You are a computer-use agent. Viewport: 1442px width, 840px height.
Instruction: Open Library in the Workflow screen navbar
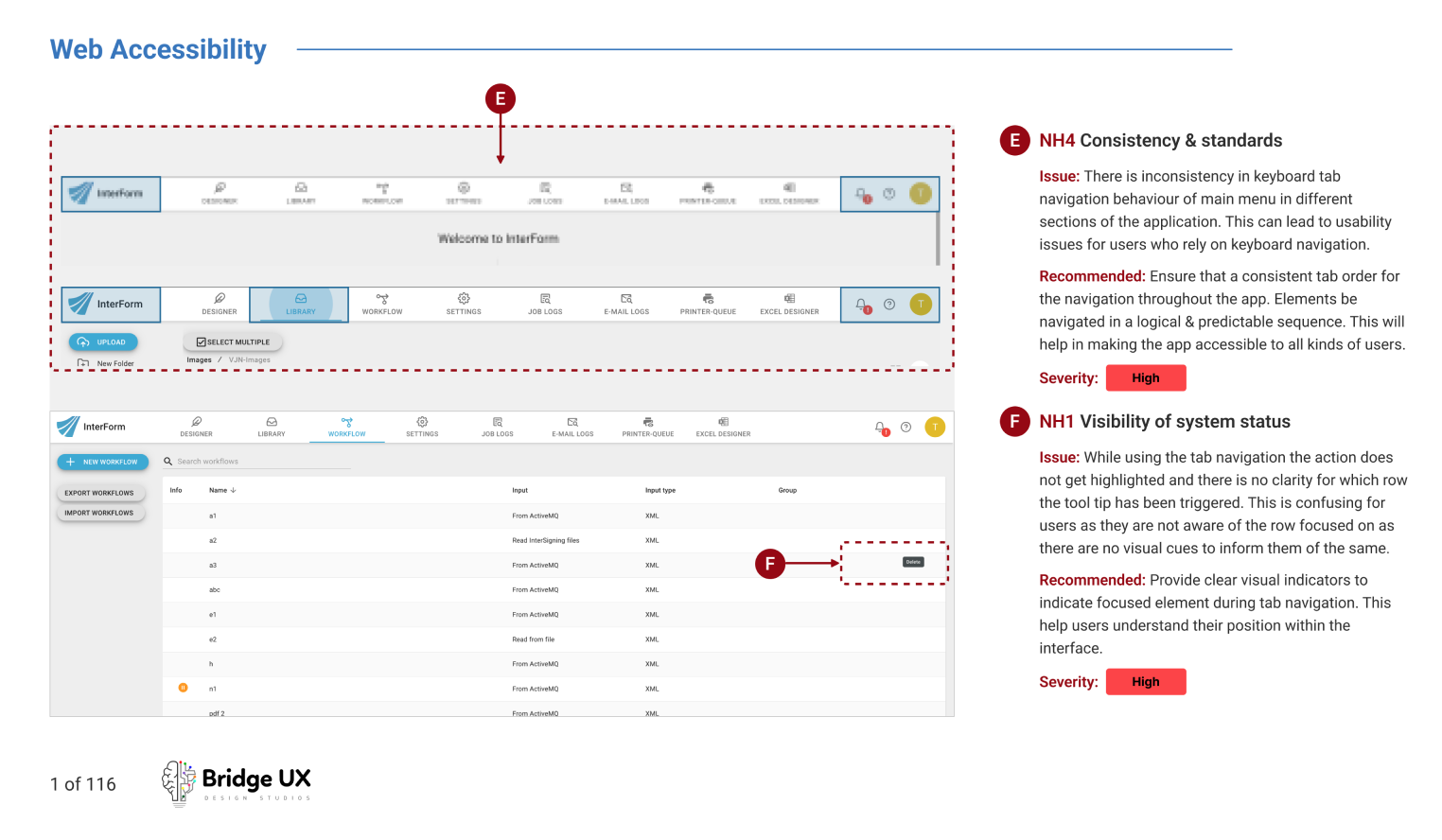[x=272, y=427]
